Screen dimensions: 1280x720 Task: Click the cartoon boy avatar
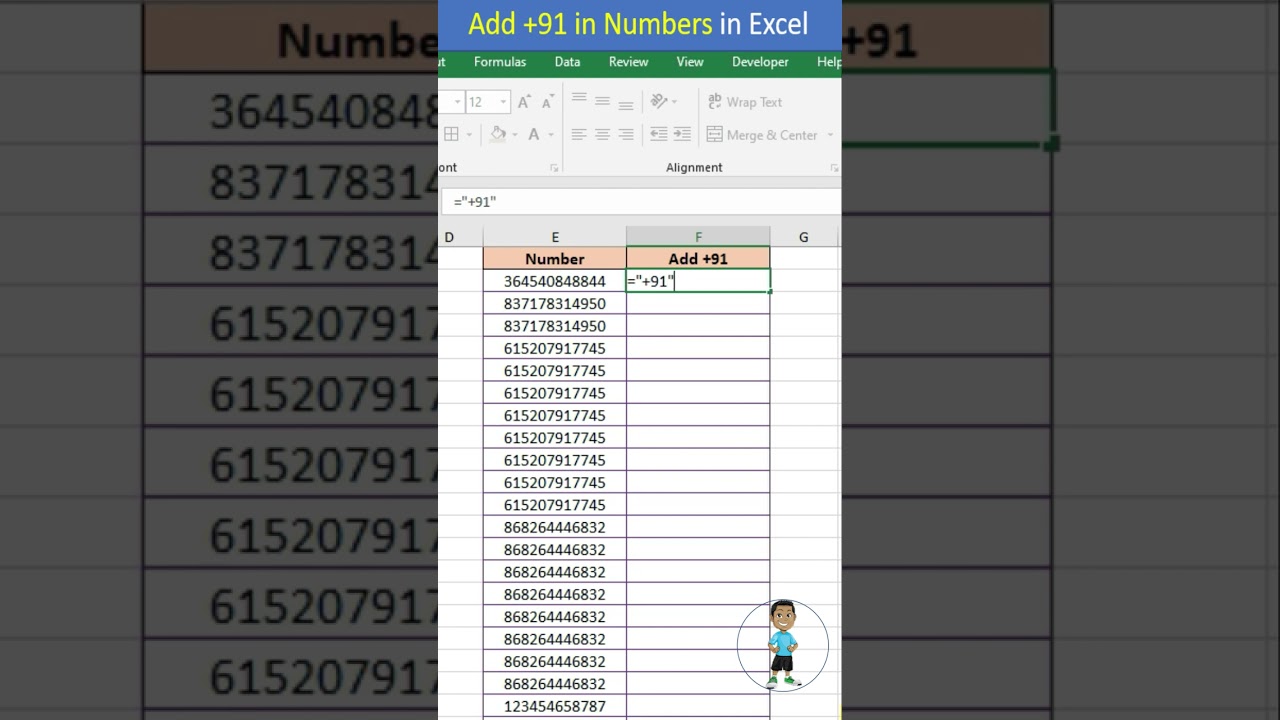783,645
